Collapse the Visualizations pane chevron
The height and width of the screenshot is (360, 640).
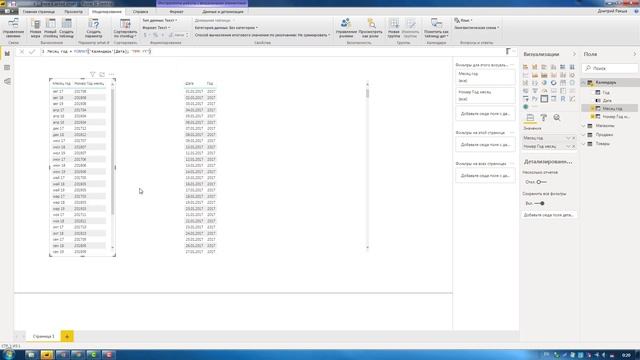point(574,54)
